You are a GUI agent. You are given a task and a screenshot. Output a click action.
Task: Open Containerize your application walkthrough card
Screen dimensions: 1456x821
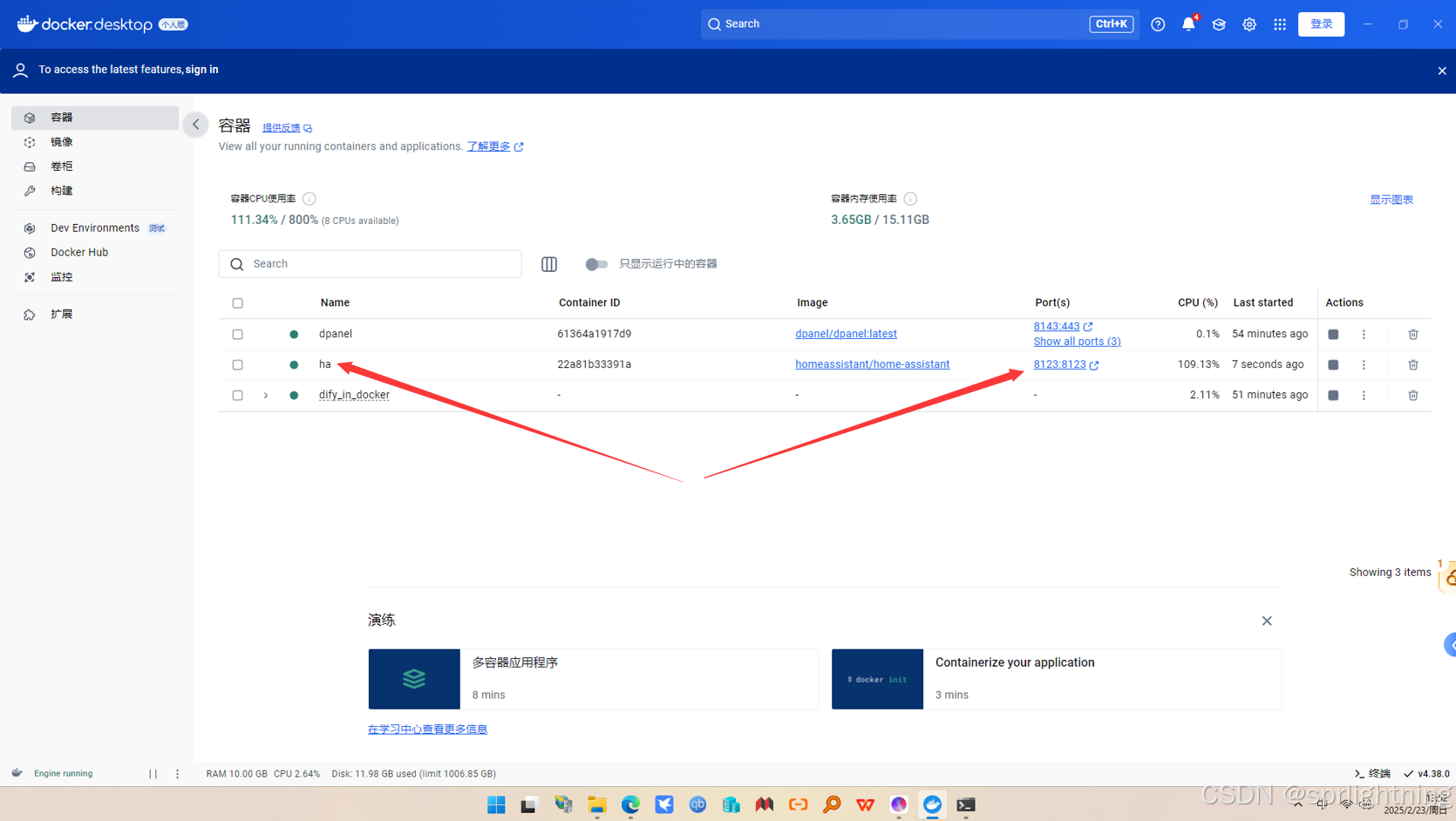1056,679
